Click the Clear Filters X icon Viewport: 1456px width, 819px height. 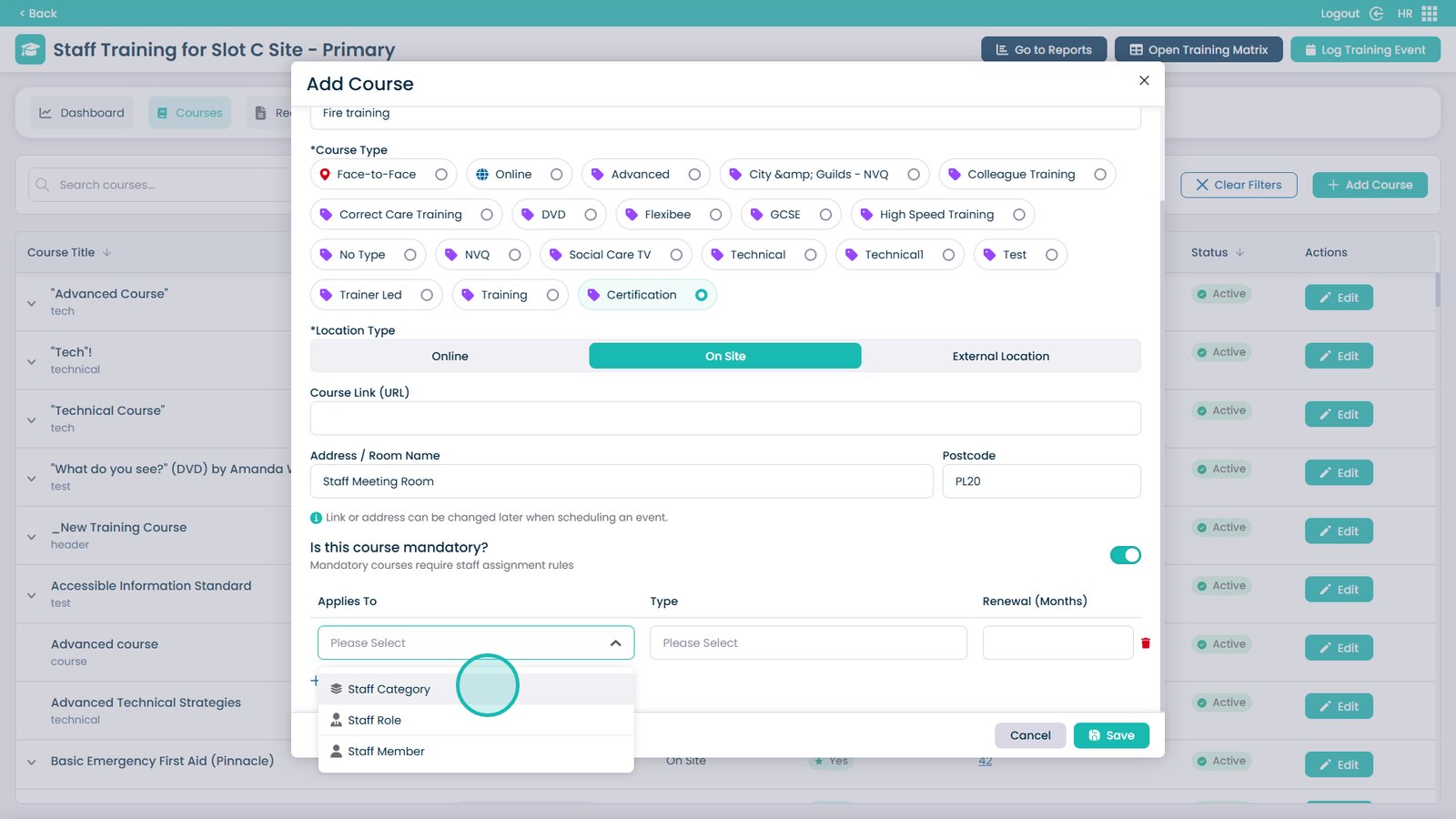1202,185
